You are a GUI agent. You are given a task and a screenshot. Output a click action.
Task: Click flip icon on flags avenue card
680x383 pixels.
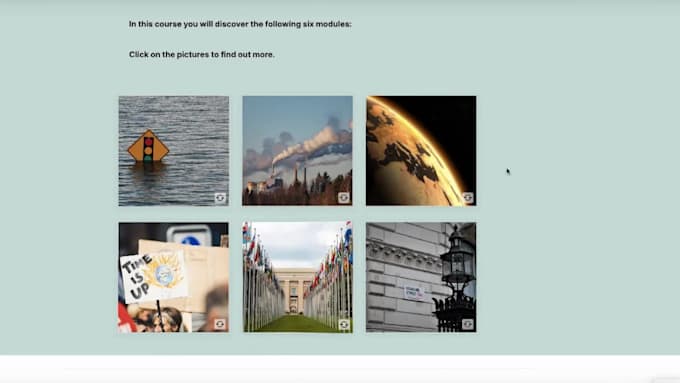[x=343, y=324]
